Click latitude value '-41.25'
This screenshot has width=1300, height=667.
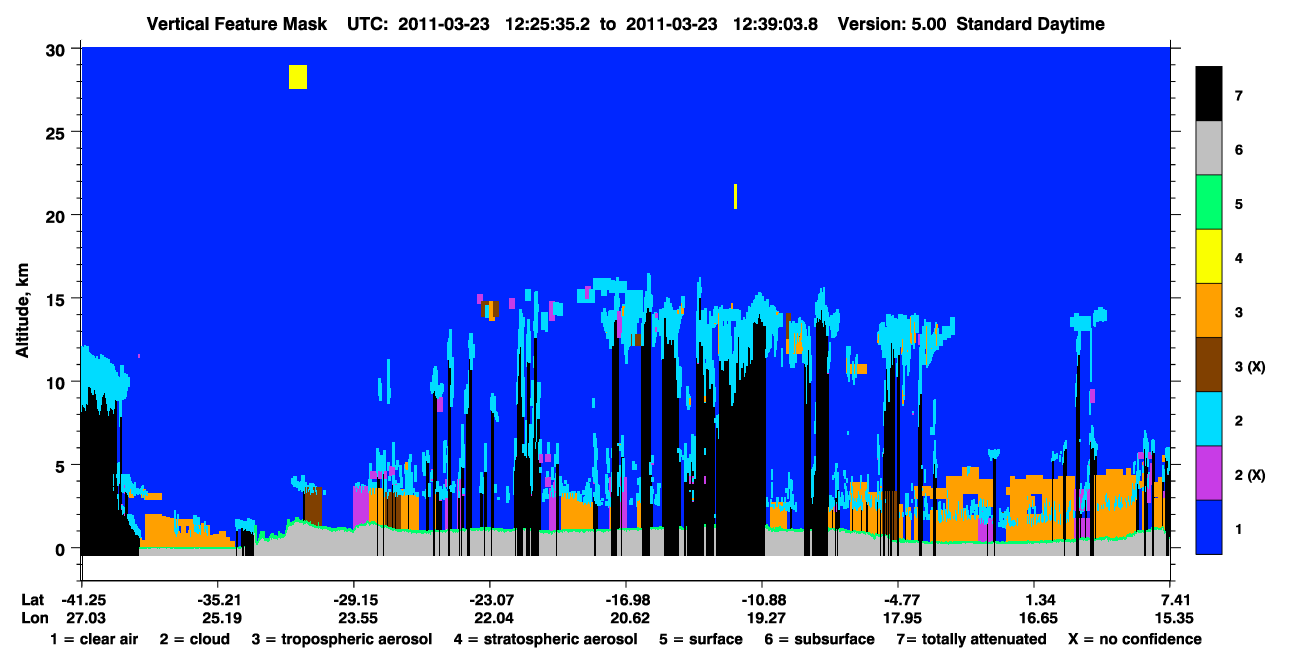85,600
